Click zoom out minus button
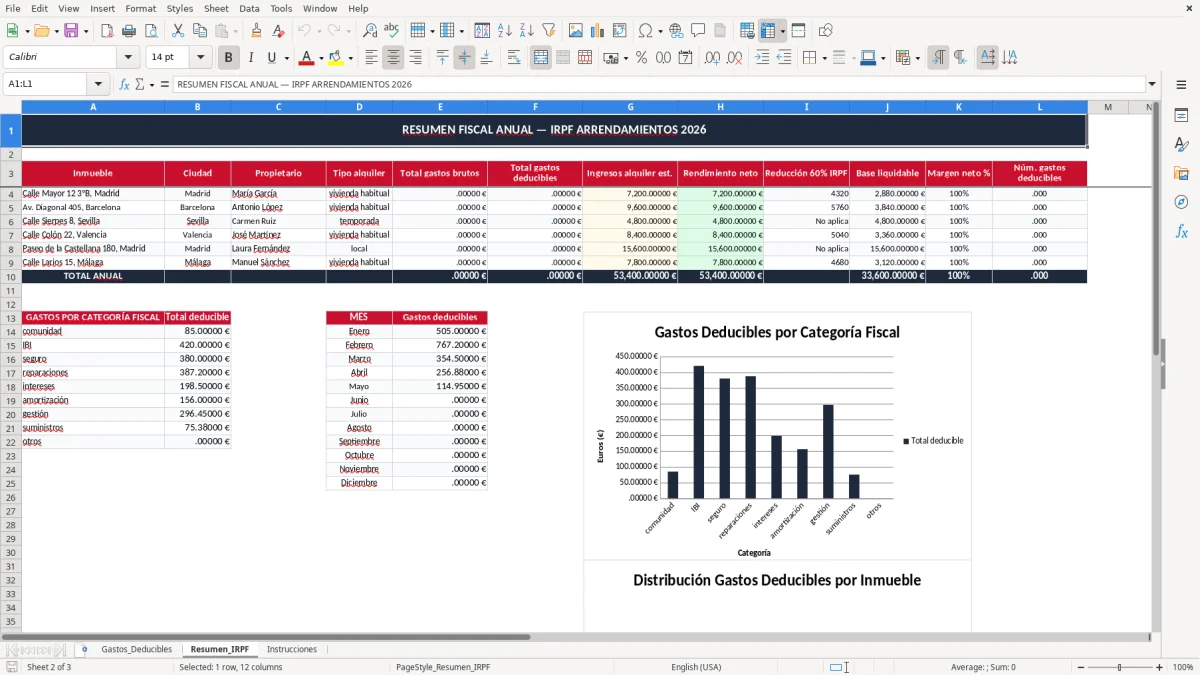Viewport: 1200px width, 675px height. pyautogui.click(x=1080, y=667)
